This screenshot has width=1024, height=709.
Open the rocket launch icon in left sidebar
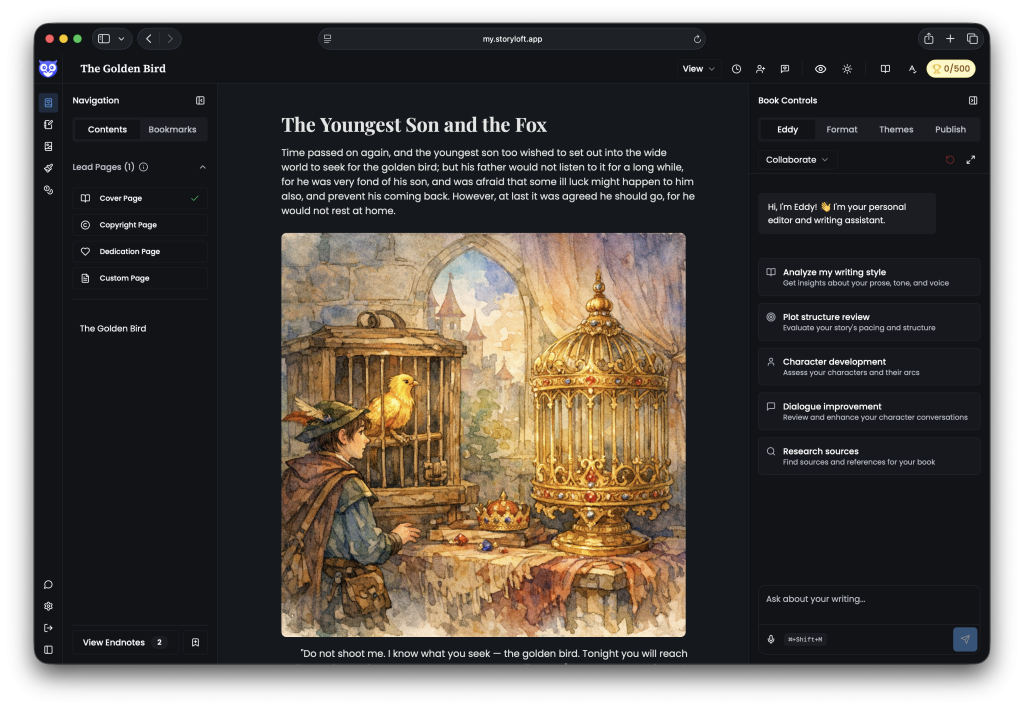tap(48, 168)
